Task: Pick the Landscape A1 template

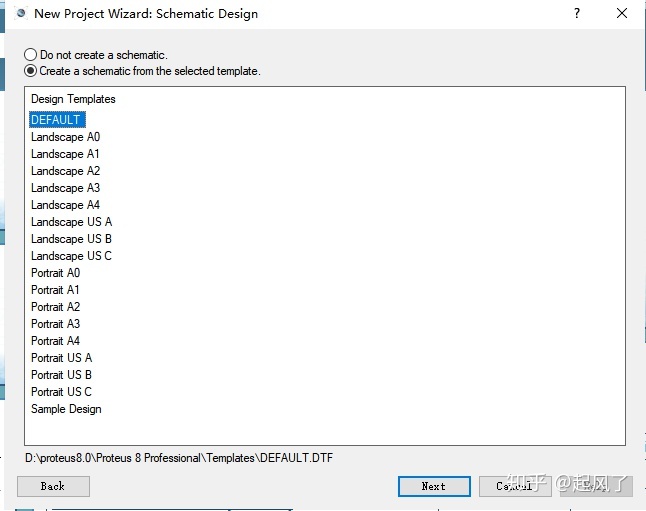Action: (65, 154)
